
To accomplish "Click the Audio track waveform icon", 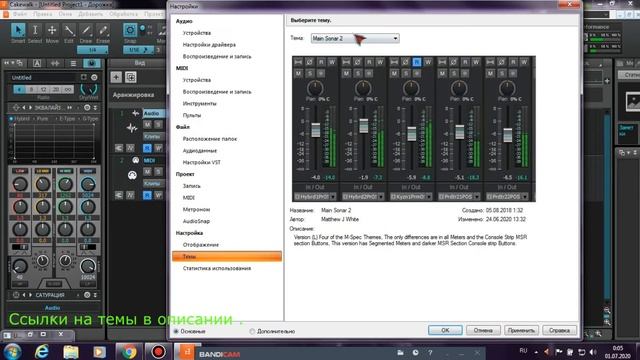I will [131, 128].
